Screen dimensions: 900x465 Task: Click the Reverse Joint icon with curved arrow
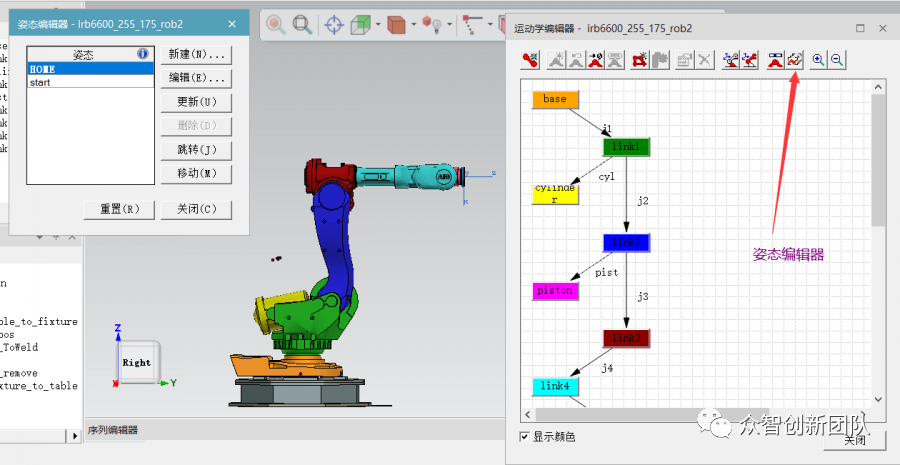[x=576, y=60]
